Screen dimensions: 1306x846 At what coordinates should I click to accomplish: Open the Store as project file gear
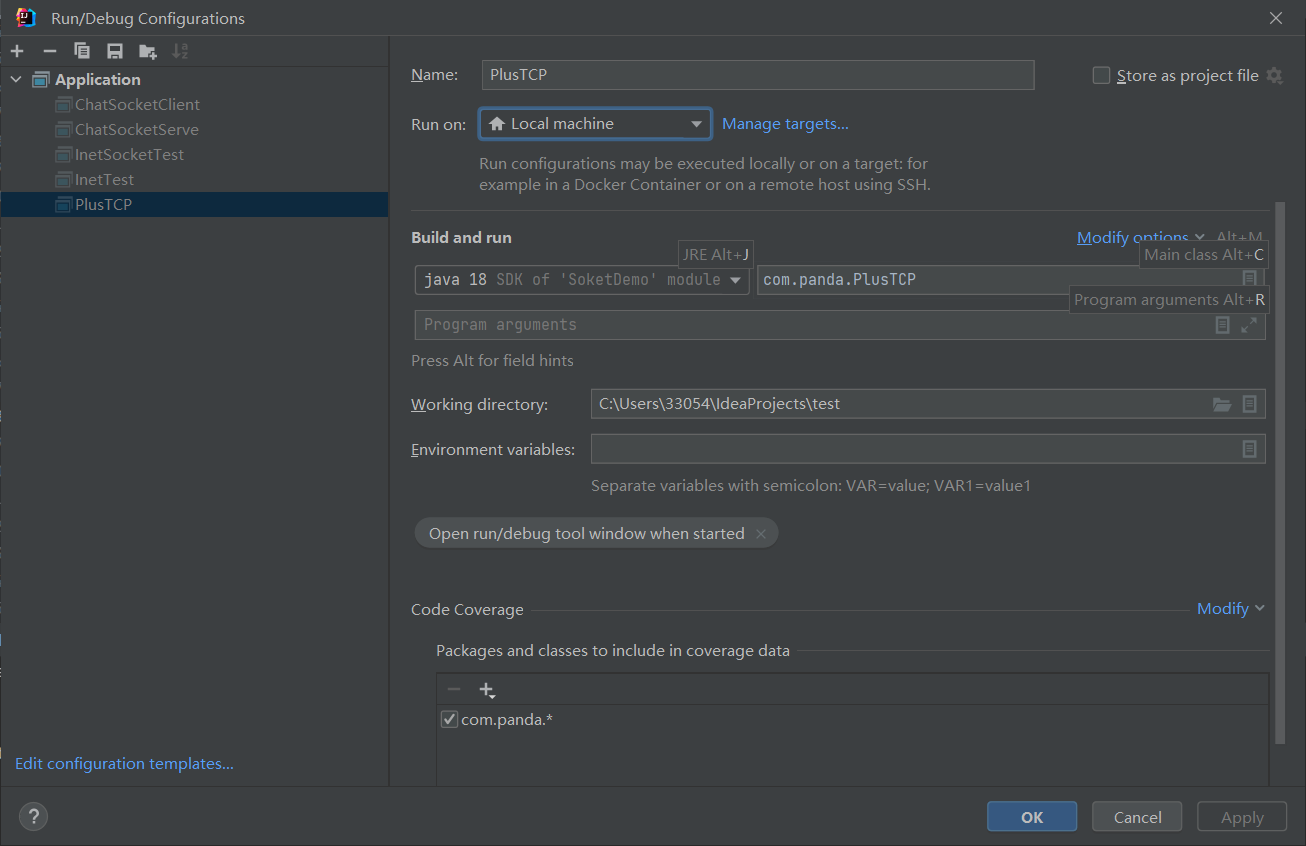pyautogui.click(x=1274, y=76)
